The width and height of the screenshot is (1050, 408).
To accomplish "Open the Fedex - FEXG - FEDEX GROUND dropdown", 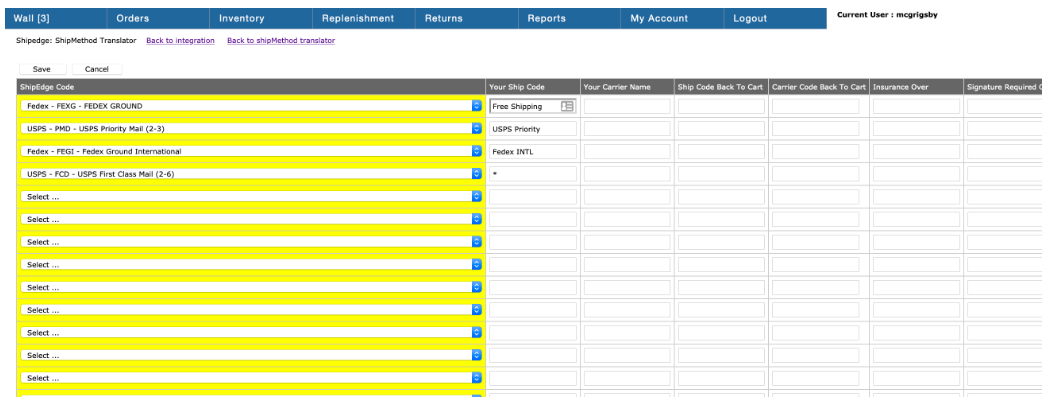I will tap(251, 106).
